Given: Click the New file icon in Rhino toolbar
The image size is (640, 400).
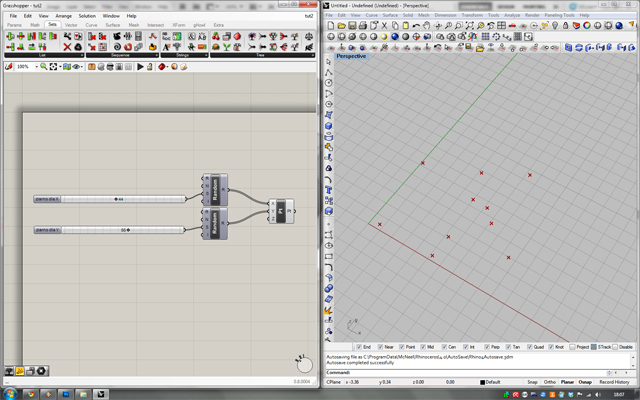Looking at the screenshot, I should (x=331, y=26).
